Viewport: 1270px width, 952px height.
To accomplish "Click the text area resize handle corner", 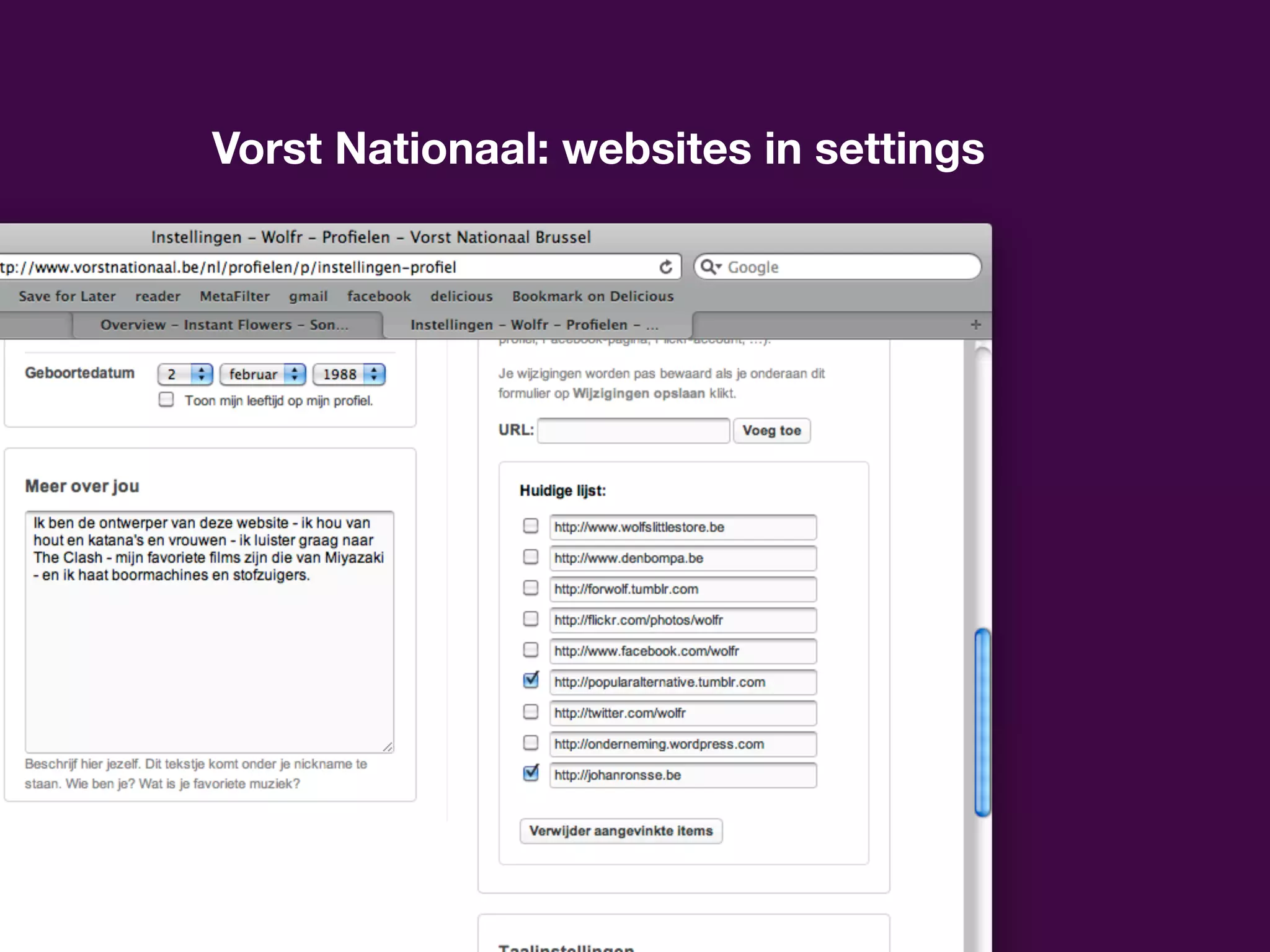I will click(388, 747).
